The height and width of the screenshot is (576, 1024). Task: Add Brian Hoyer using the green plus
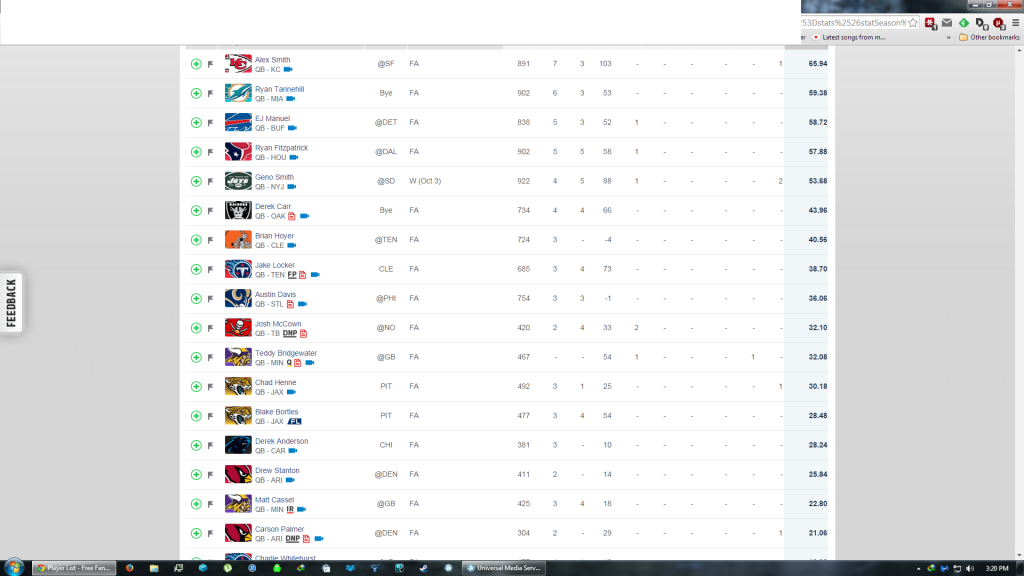[x=196, y=240]
